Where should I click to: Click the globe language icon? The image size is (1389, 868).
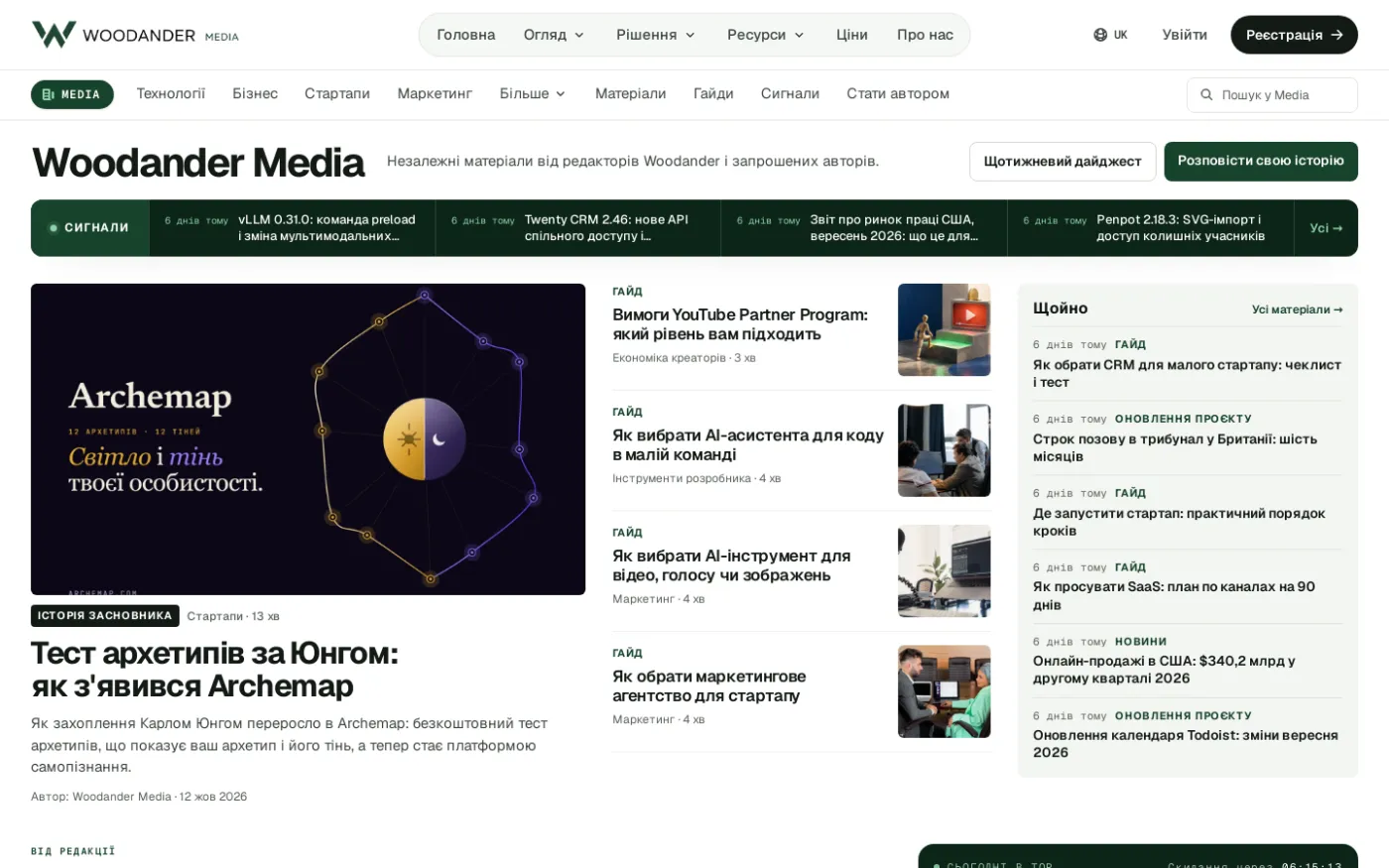click(1100, 35)
